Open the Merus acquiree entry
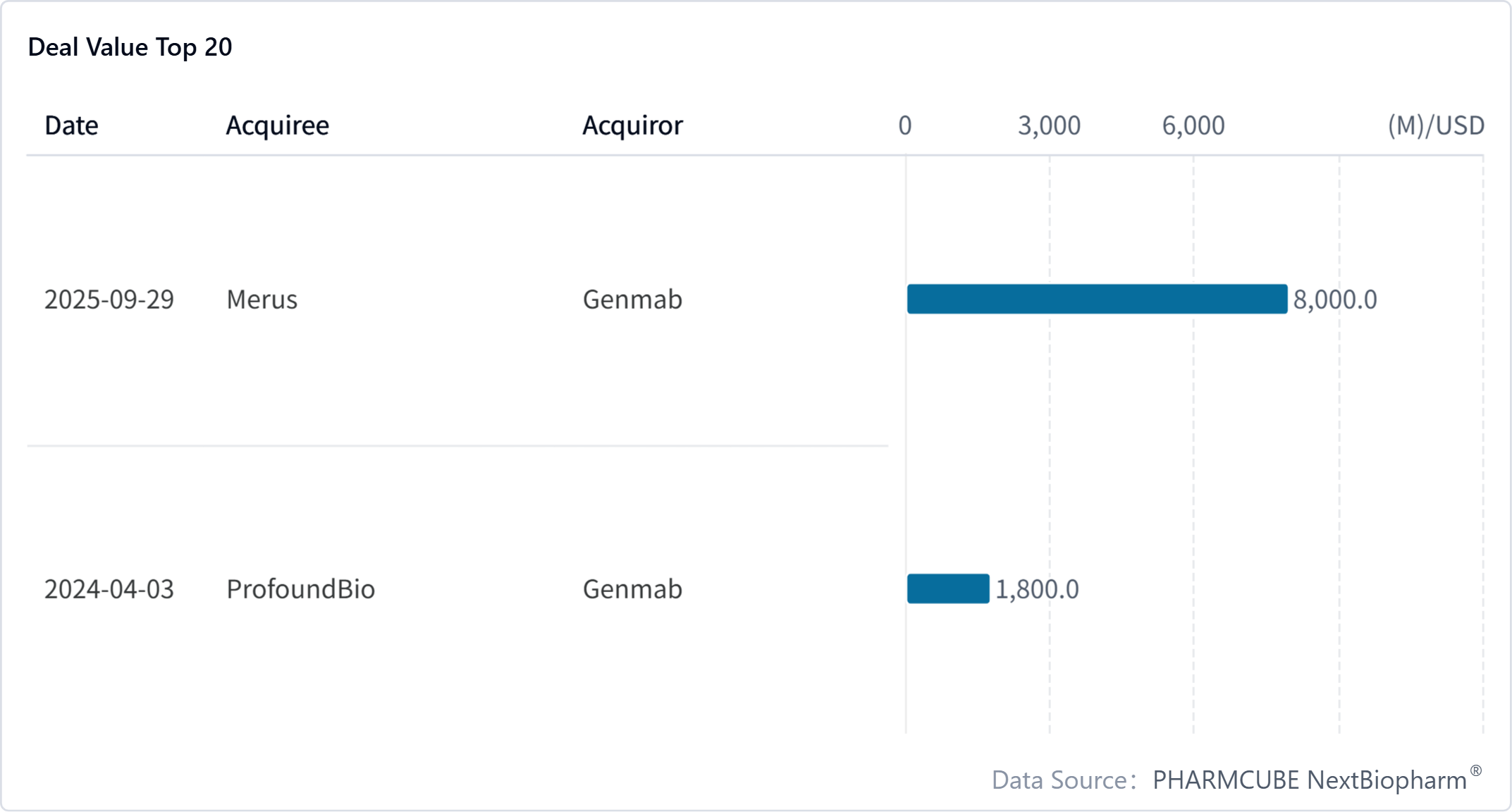 [262, 300]
